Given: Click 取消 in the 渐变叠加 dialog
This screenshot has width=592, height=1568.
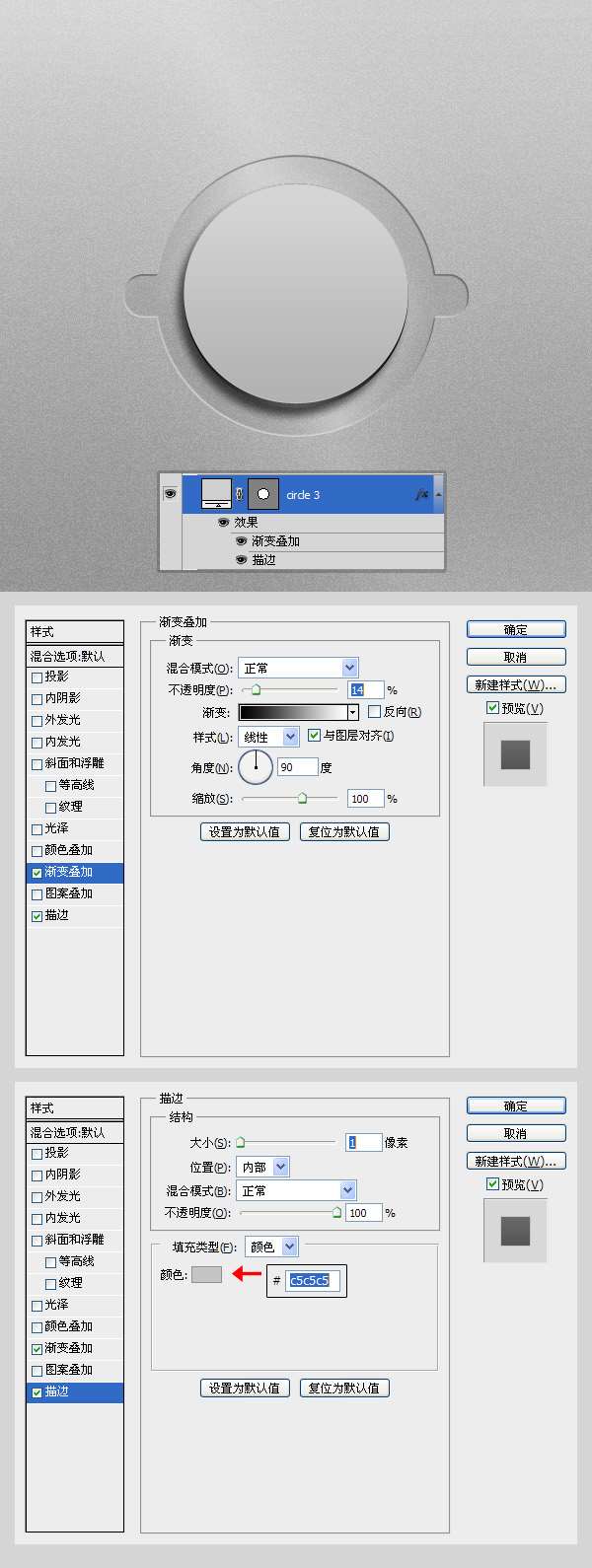Looking at the screenshot, I should (x=516, y=657).
